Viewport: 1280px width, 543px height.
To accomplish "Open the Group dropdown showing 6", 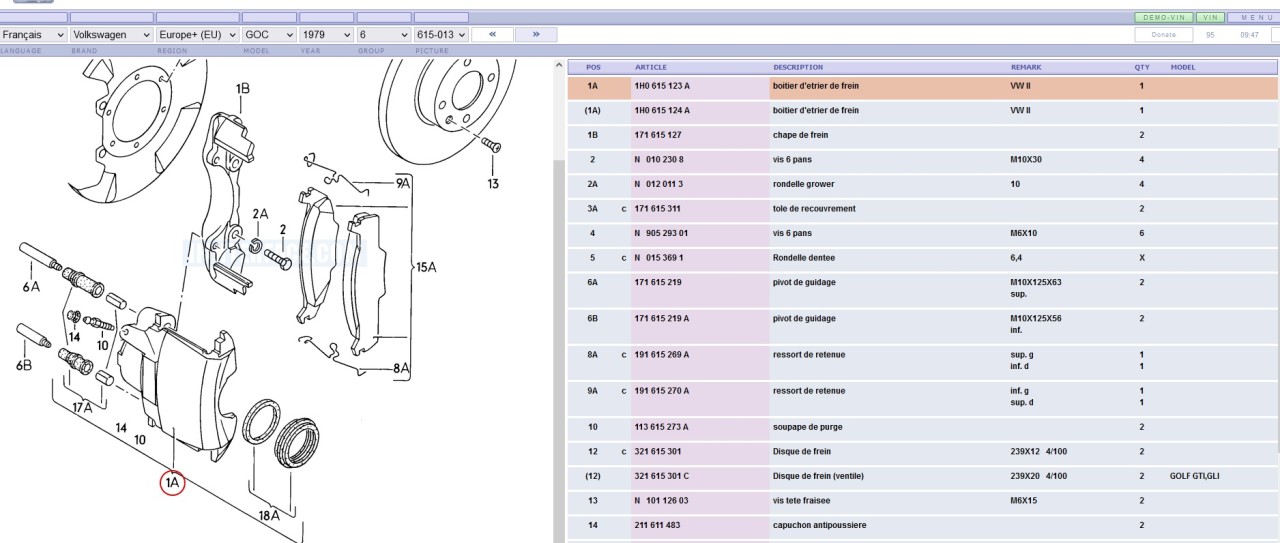I will coord(384,34).
